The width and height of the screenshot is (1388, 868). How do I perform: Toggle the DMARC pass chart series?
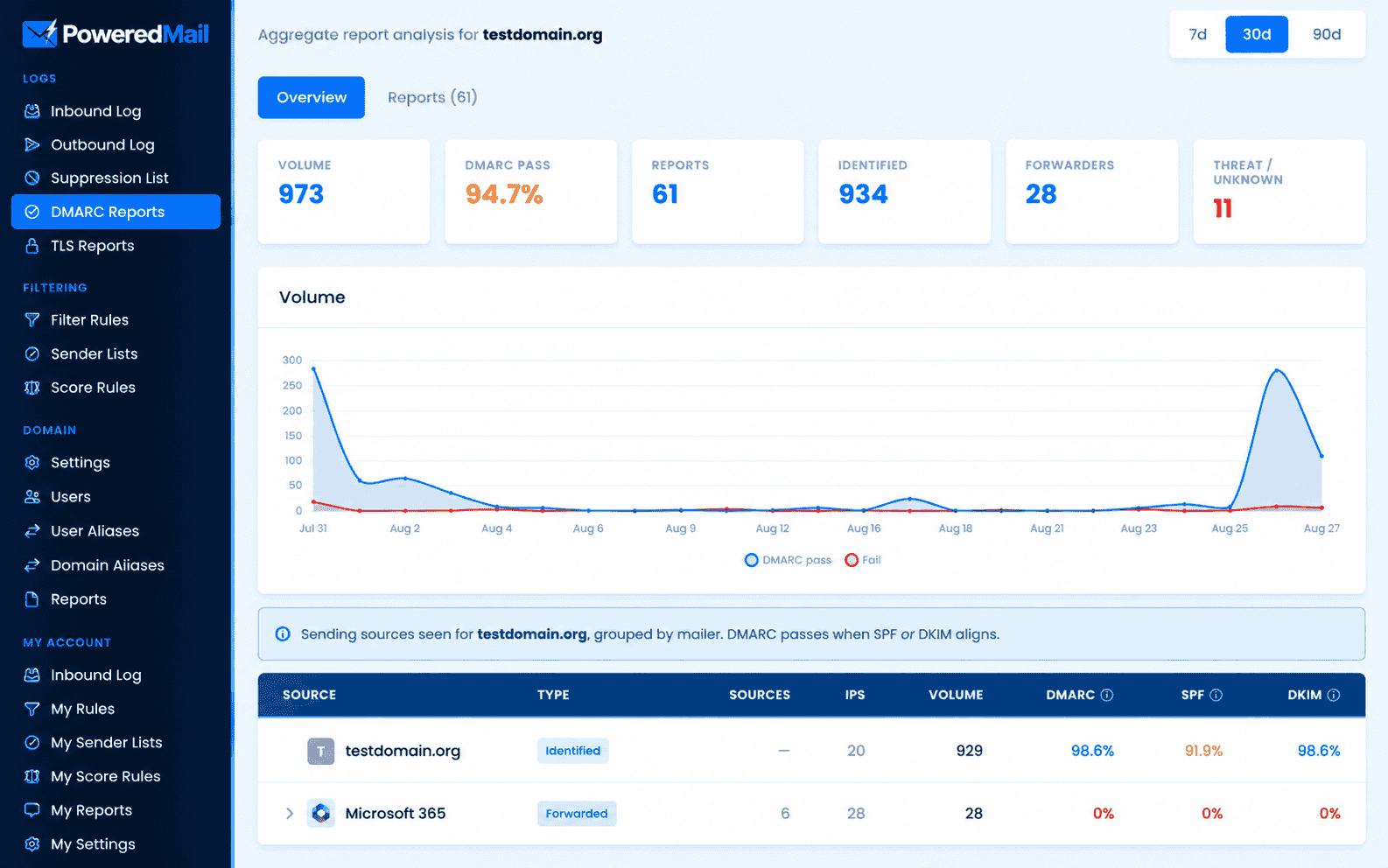pyautogui.click(x=788, y=560)
